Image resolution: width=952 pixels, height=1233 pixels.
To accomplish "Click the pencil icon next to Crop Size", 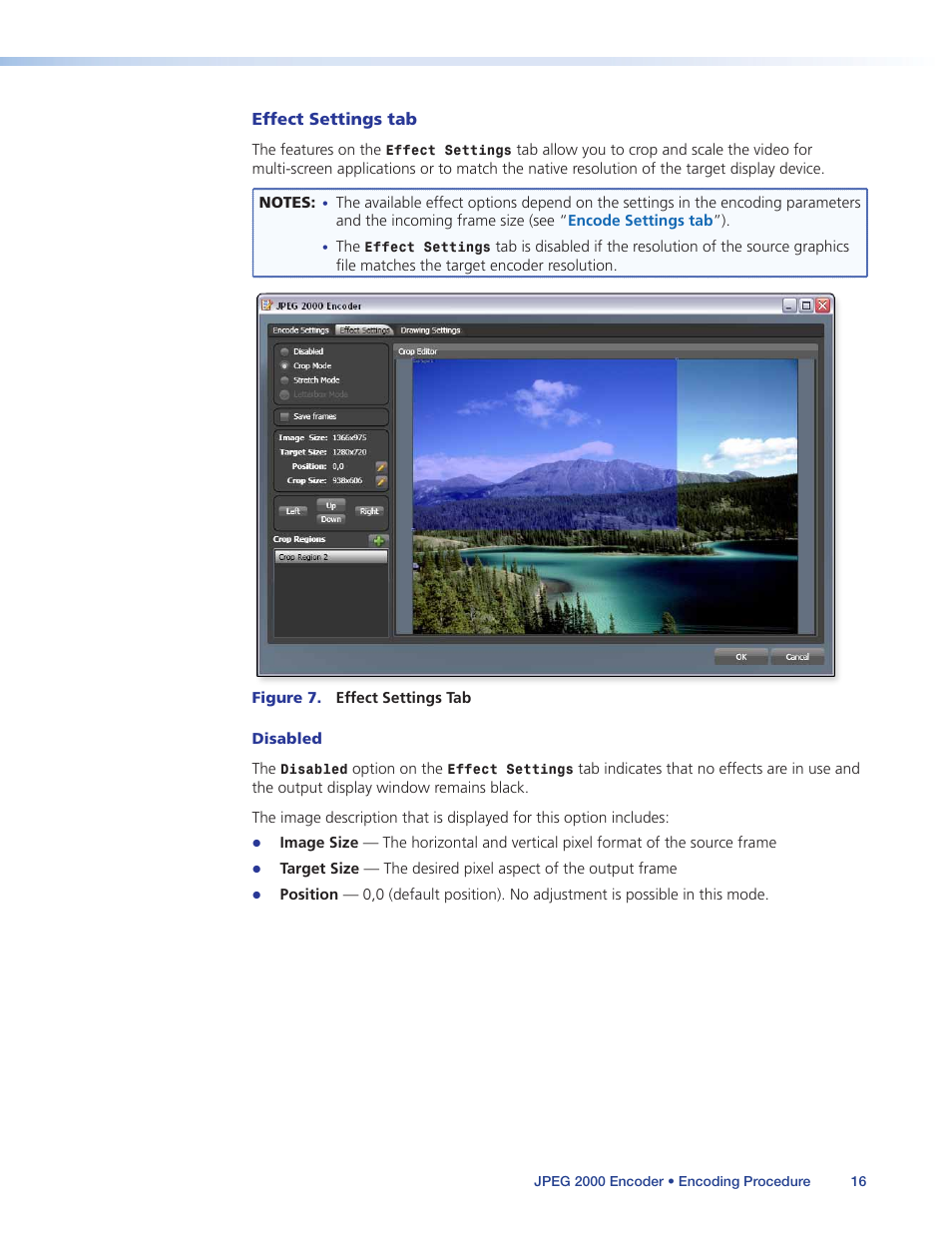I will [x=380, y=481].
